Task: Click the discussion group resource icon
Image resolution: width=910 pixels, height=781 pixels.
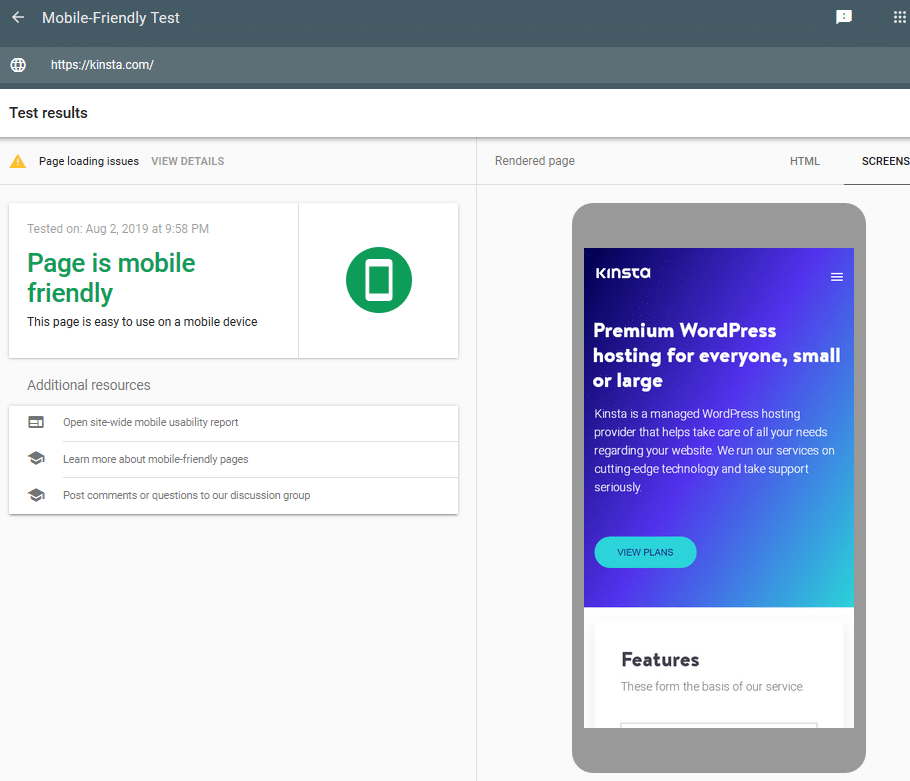Action: pos(37,495)
